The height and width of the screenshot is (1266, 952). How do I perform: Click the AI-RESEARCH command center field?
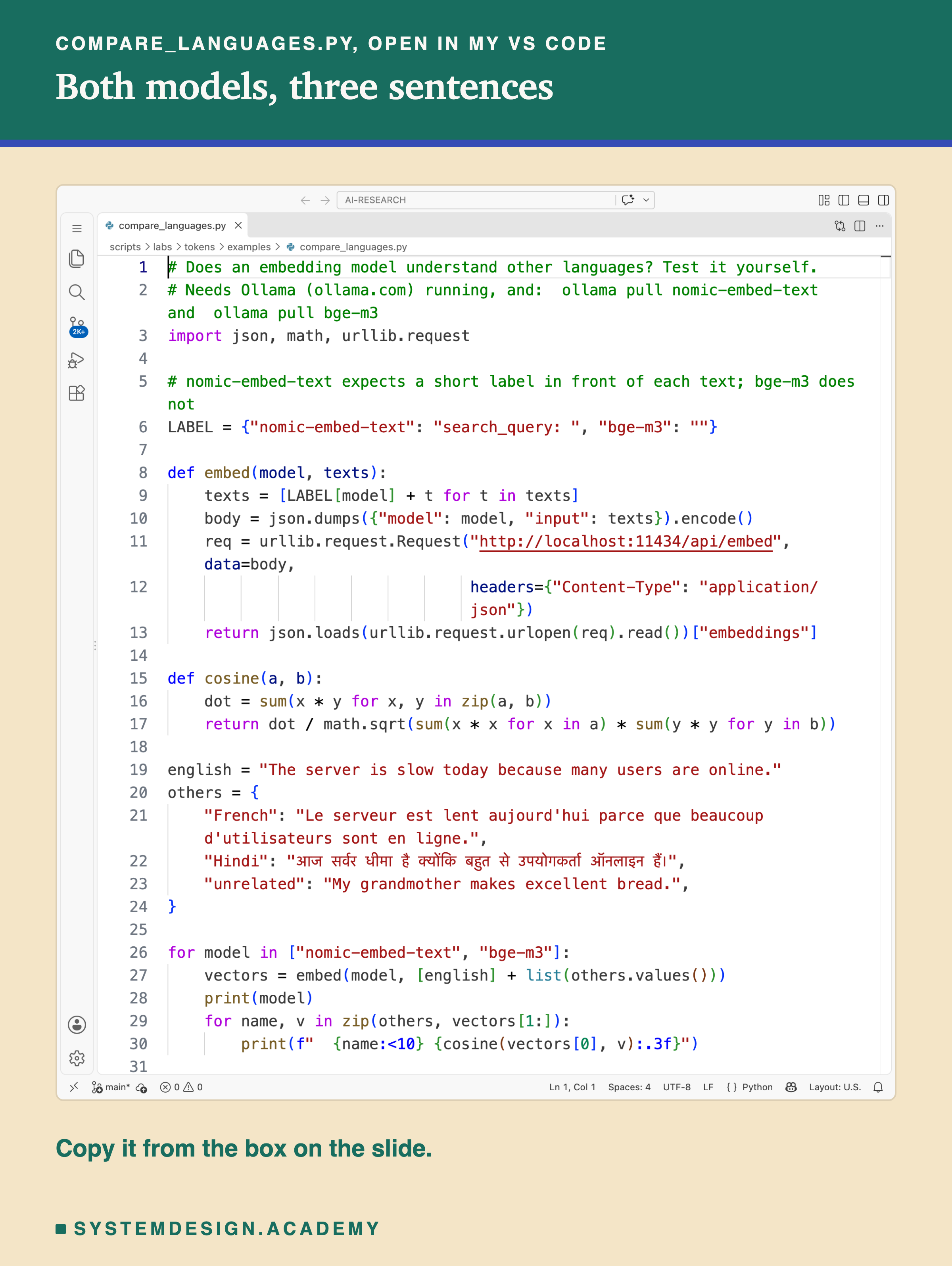[476, 200]
